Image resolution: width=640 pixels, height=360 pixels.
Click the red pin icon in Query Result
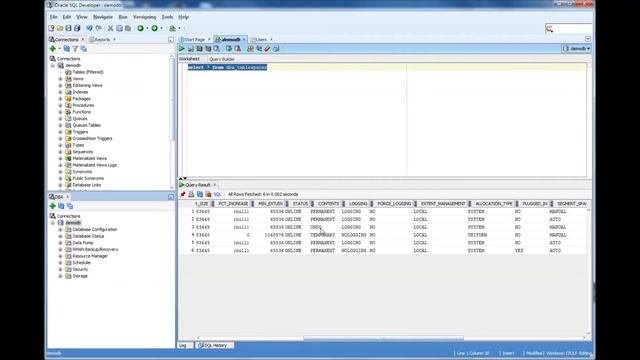click(183, 194)
